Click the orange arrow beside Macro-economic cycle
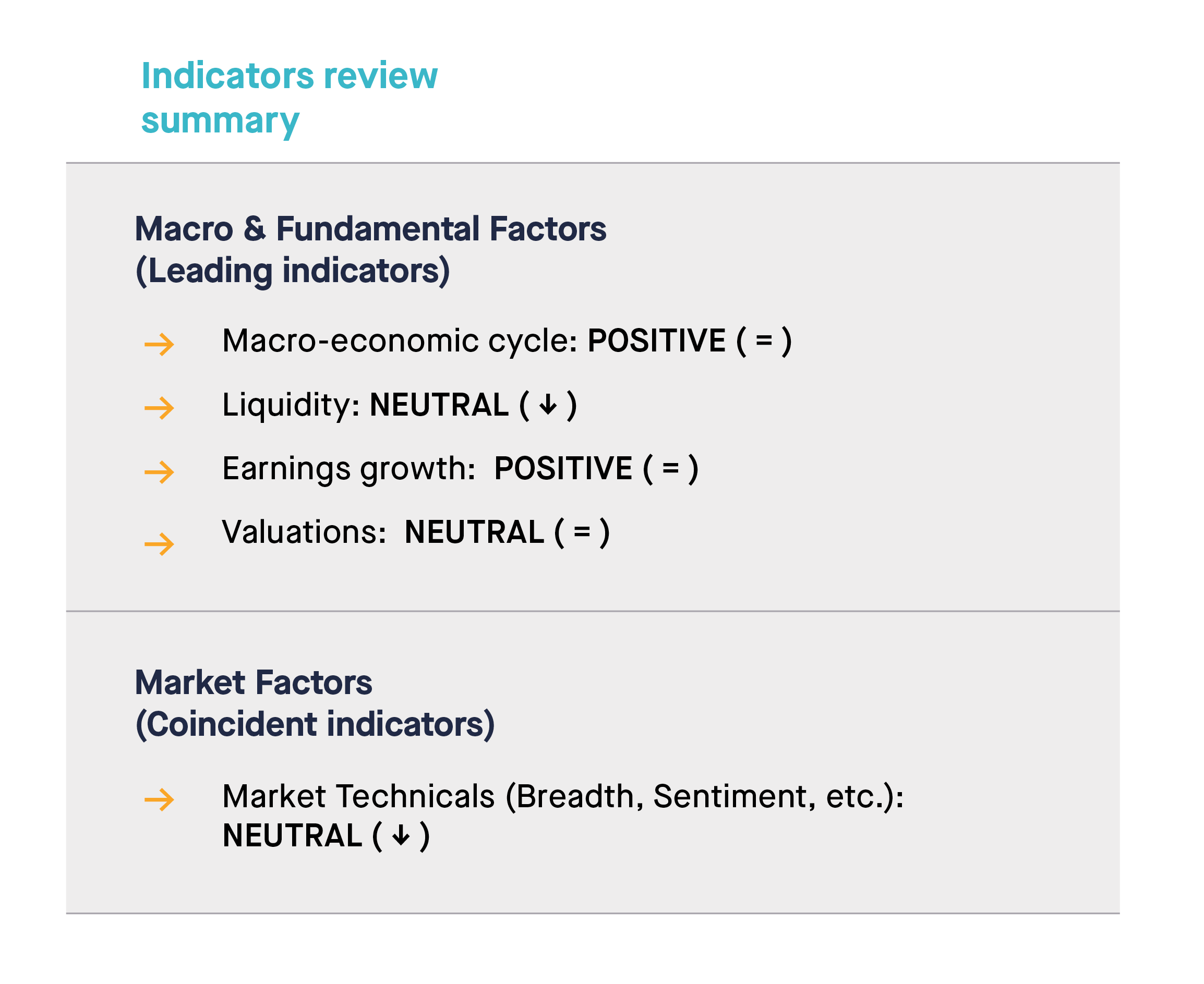 pos(159,344)
